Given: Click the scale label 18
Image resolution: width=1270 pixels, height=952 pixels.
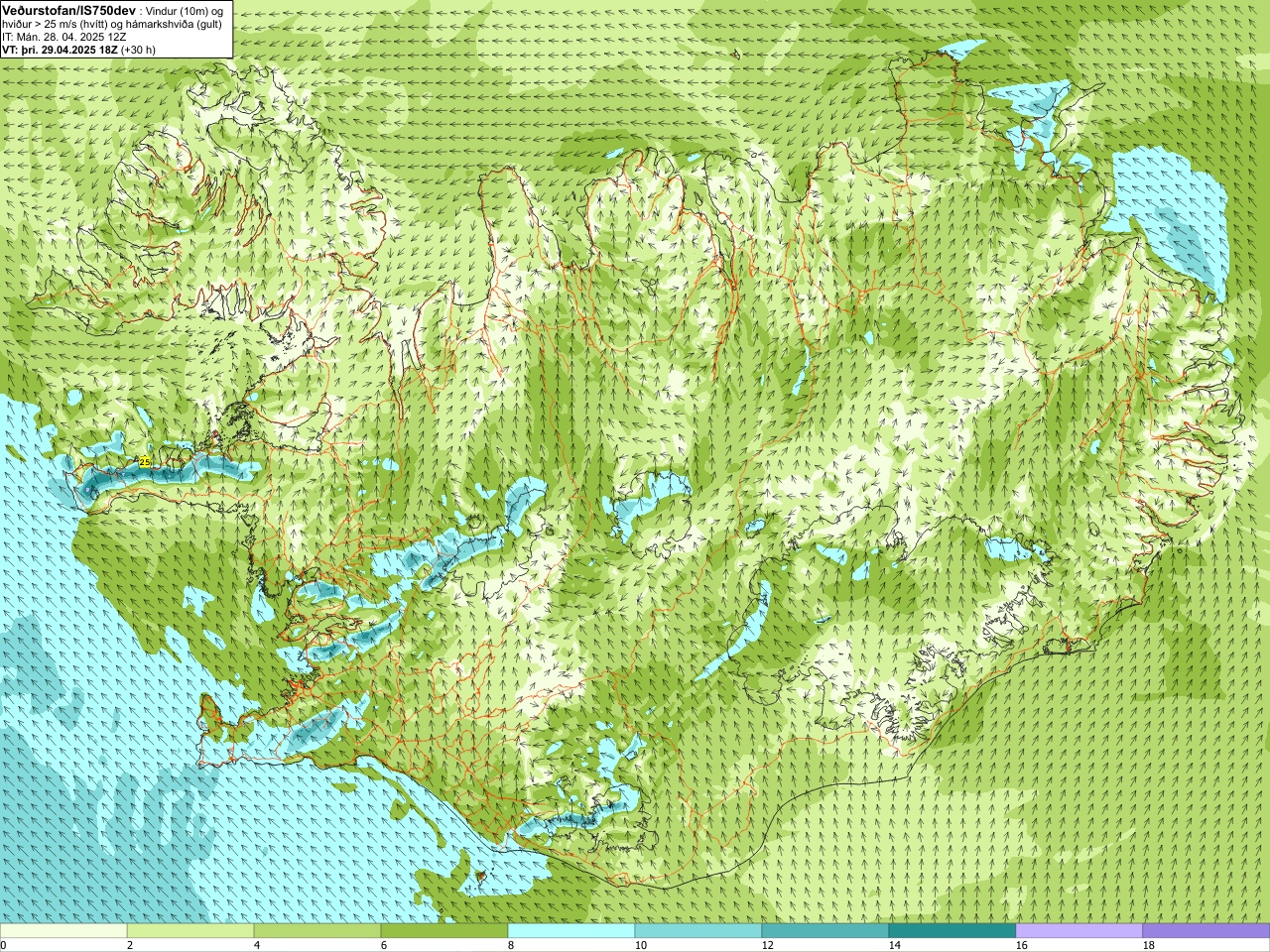Looking at the screenshot, I should [x=1148, y=946].
